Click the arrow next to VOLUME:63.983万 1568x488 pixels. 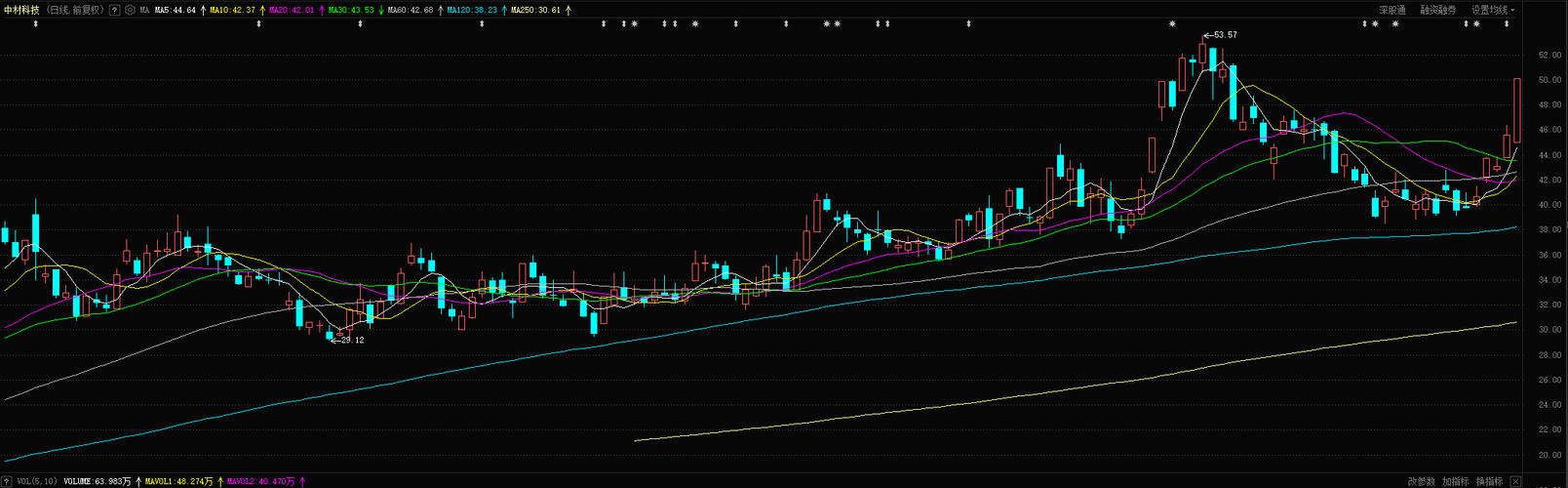click(138, 481)
